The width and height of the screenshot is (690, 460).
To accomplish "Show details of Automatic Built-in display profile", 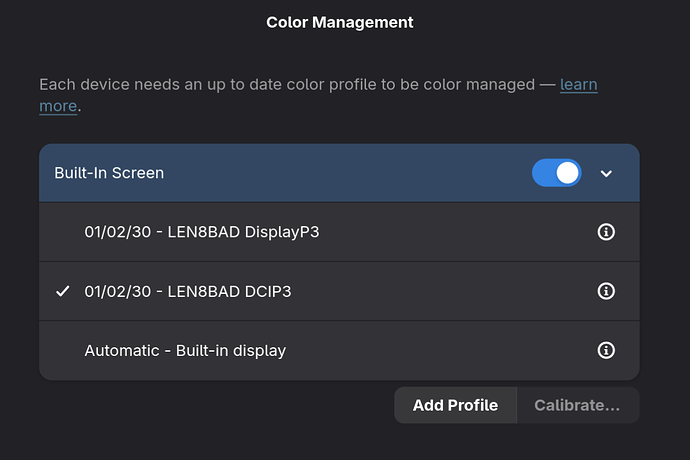I will pyautogui.click(x=605, y=350).
